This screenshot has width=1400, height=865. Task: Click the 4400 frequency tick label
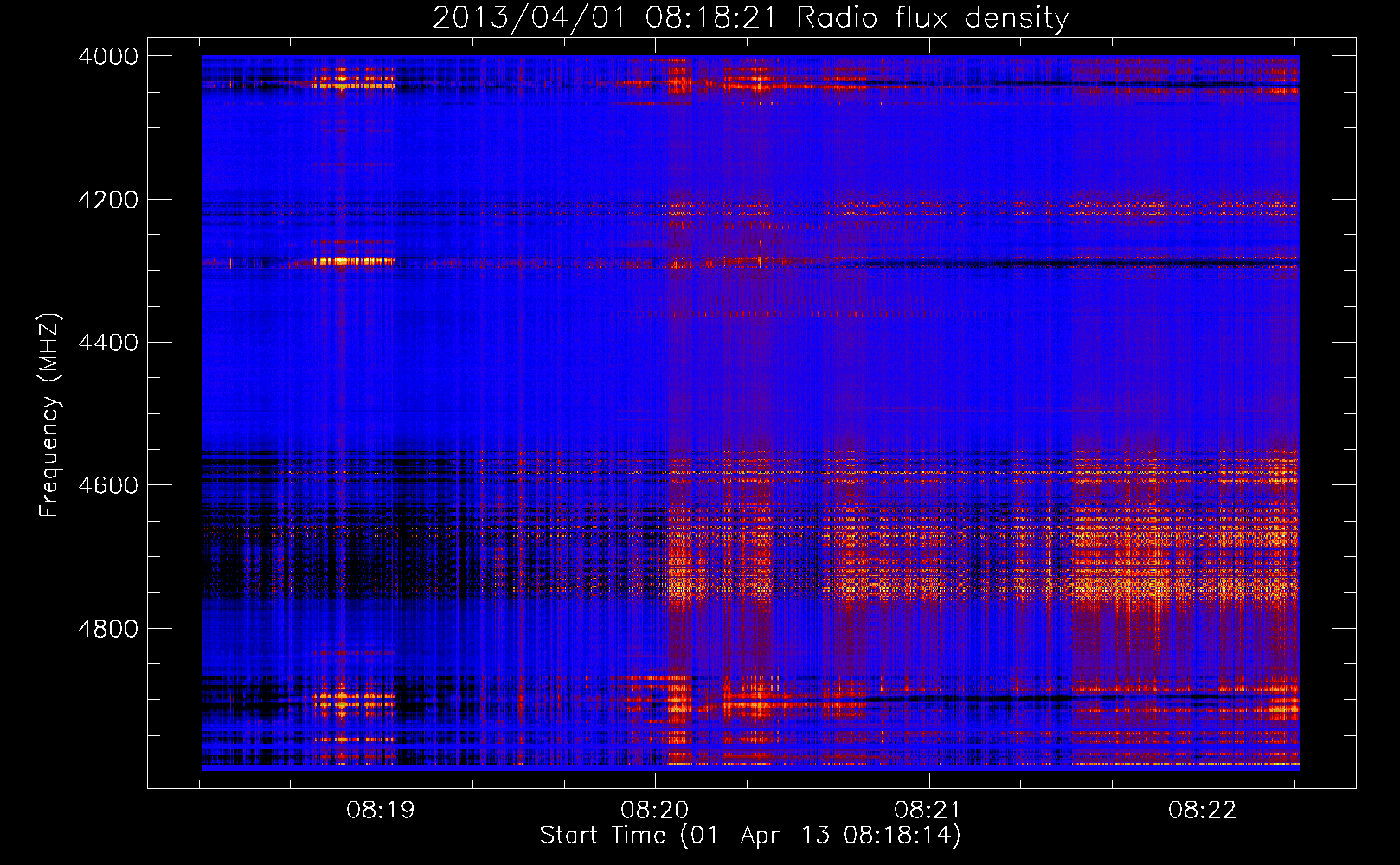(108, 343)
